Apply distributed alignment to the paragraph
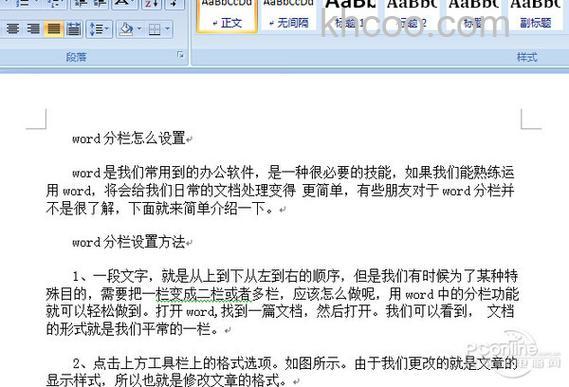The height and width of the screenshot is (387, 569). [x=74, y=28]
